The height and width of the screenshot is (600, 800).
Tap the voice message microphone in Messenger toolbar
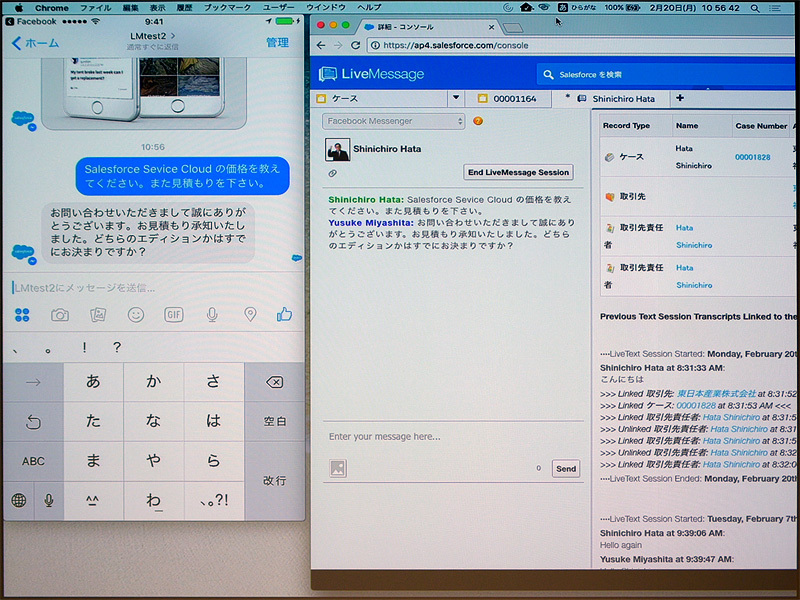pyautogui.click(x=212, y=315)
